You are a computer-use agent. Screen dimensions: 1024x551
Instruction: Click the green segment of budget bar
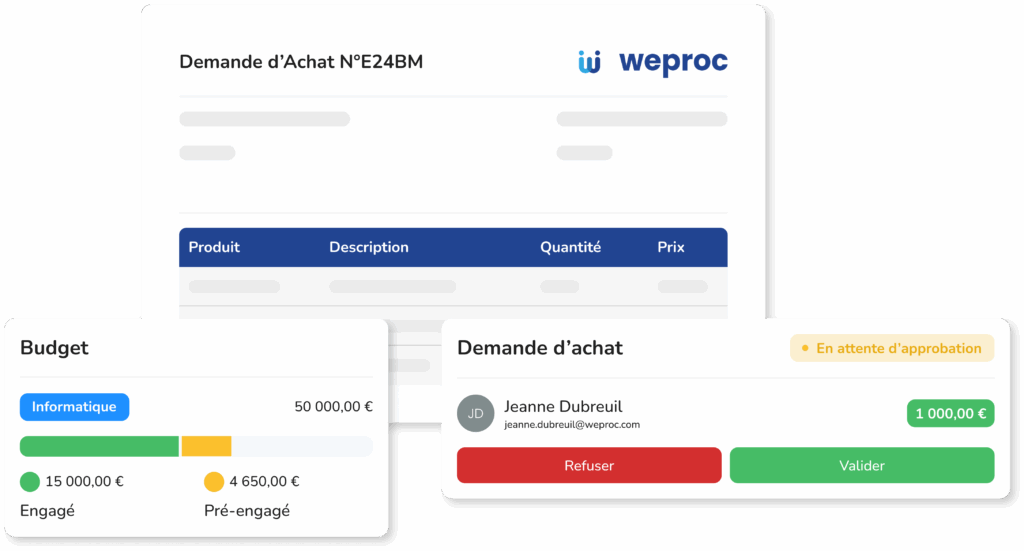(99, 446)
